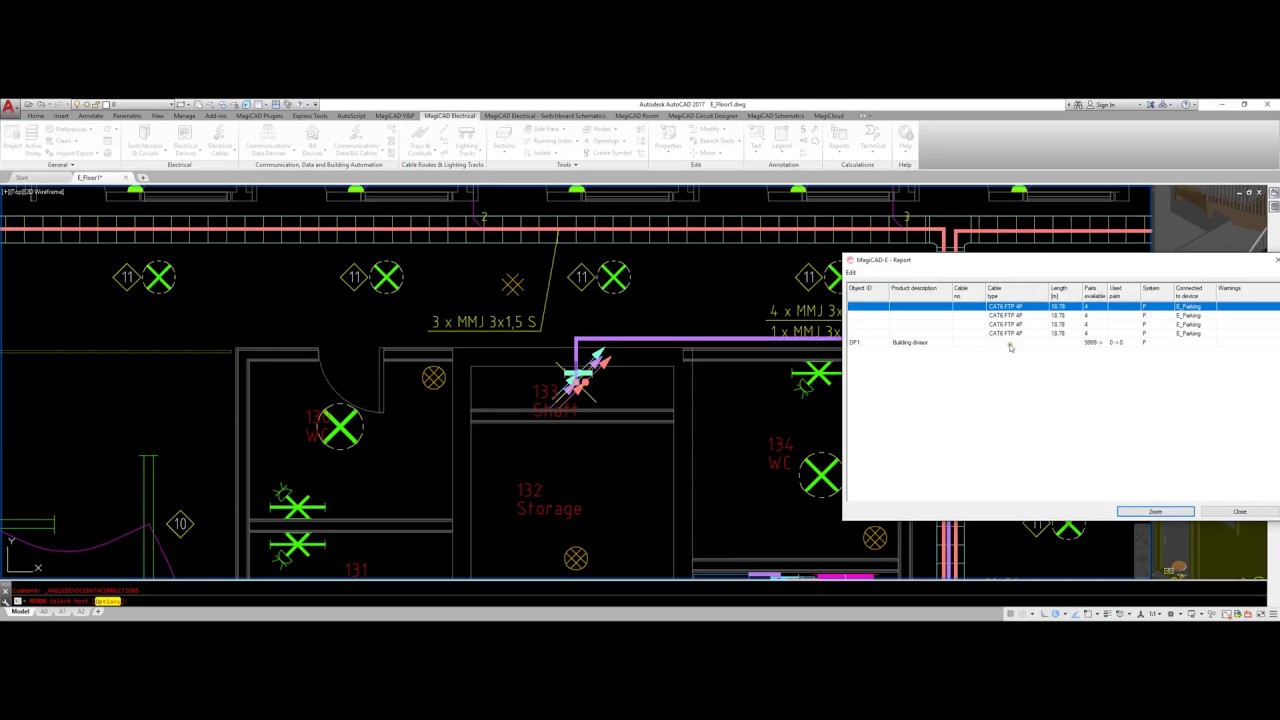Click the MagiCAD-E Report window icon
This screenshot has height=720, width=1280.
(850, 260)
